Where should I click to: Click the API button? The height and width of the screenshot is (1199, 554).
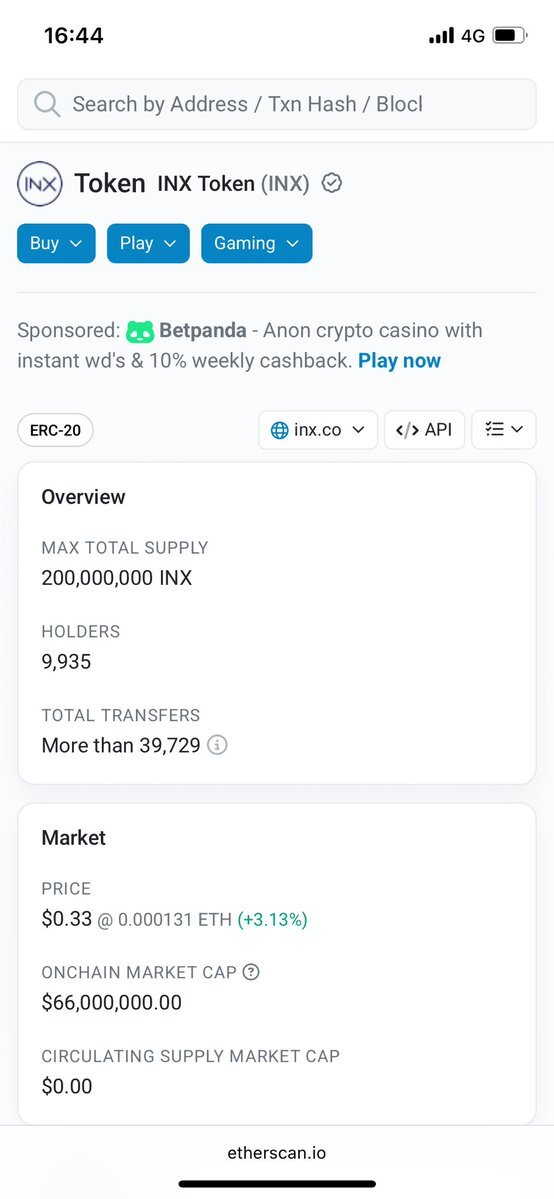pyautogui.click(x=425, y=430)
